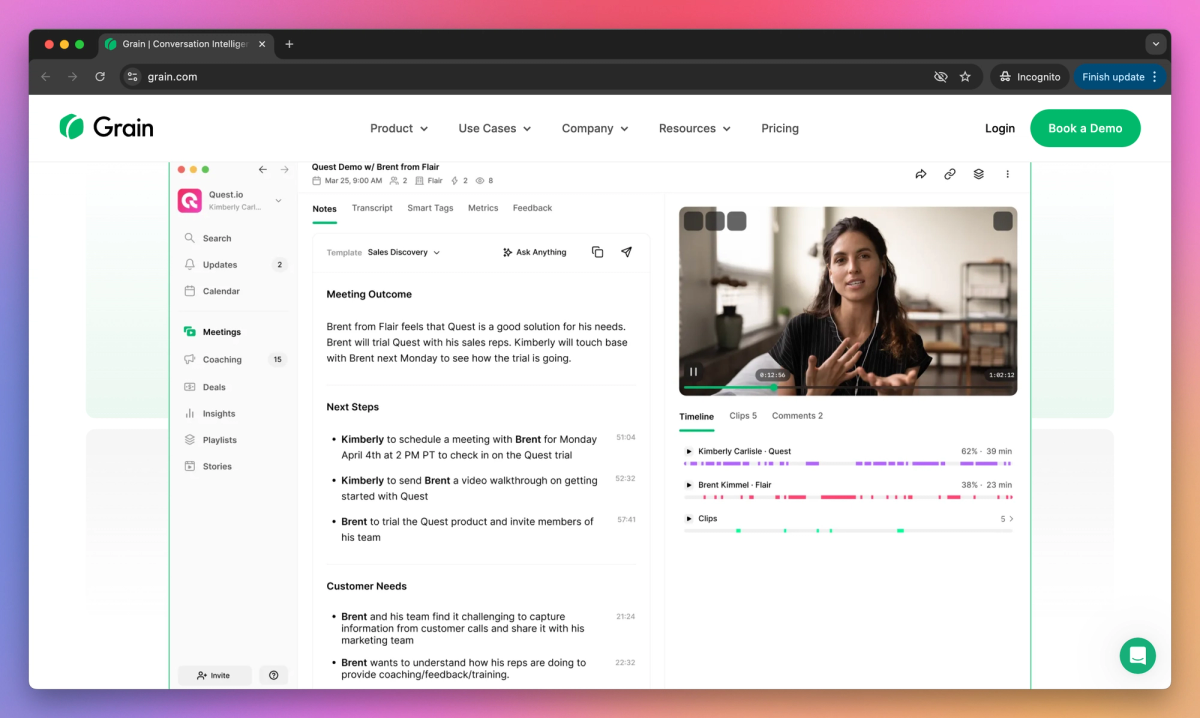Click the tracking protection eye icon
Image resolution: width=1200 pixels, height=718 pixels.
(x=940, y=77)
